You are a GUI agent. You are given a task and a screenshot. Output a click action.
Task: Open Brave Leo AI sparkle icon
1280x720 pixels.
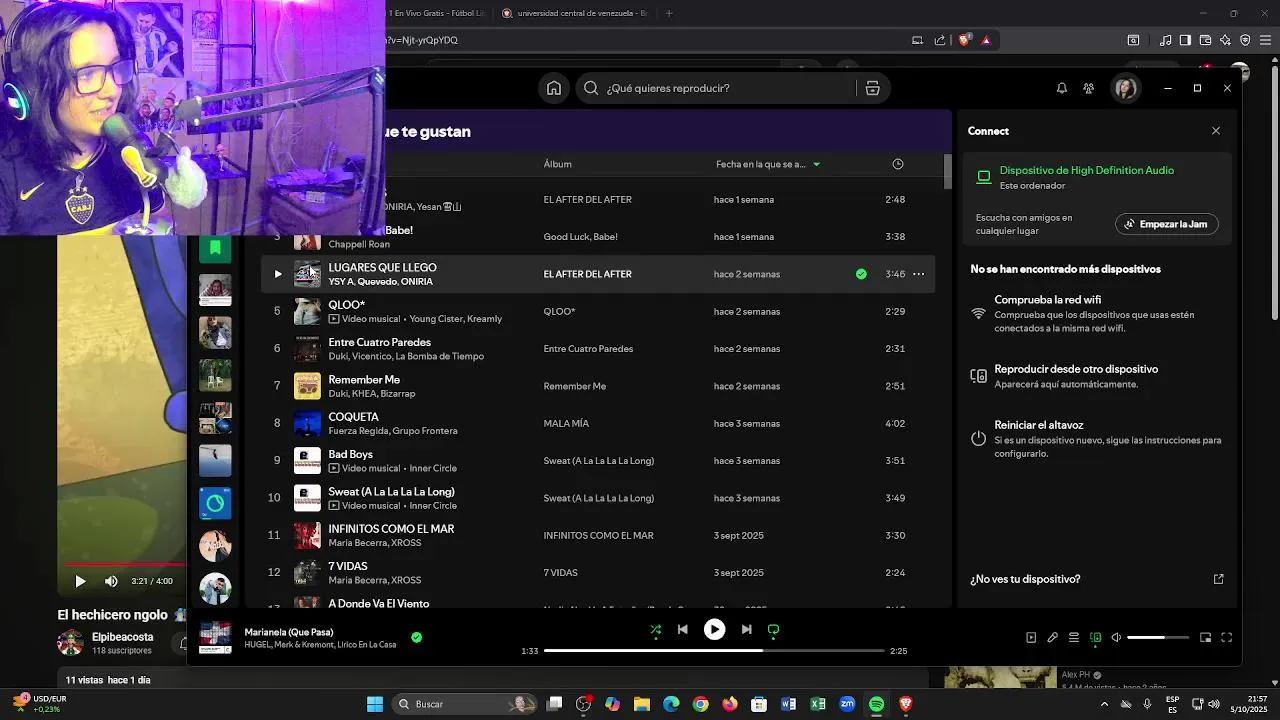(x=1225, y=40)
